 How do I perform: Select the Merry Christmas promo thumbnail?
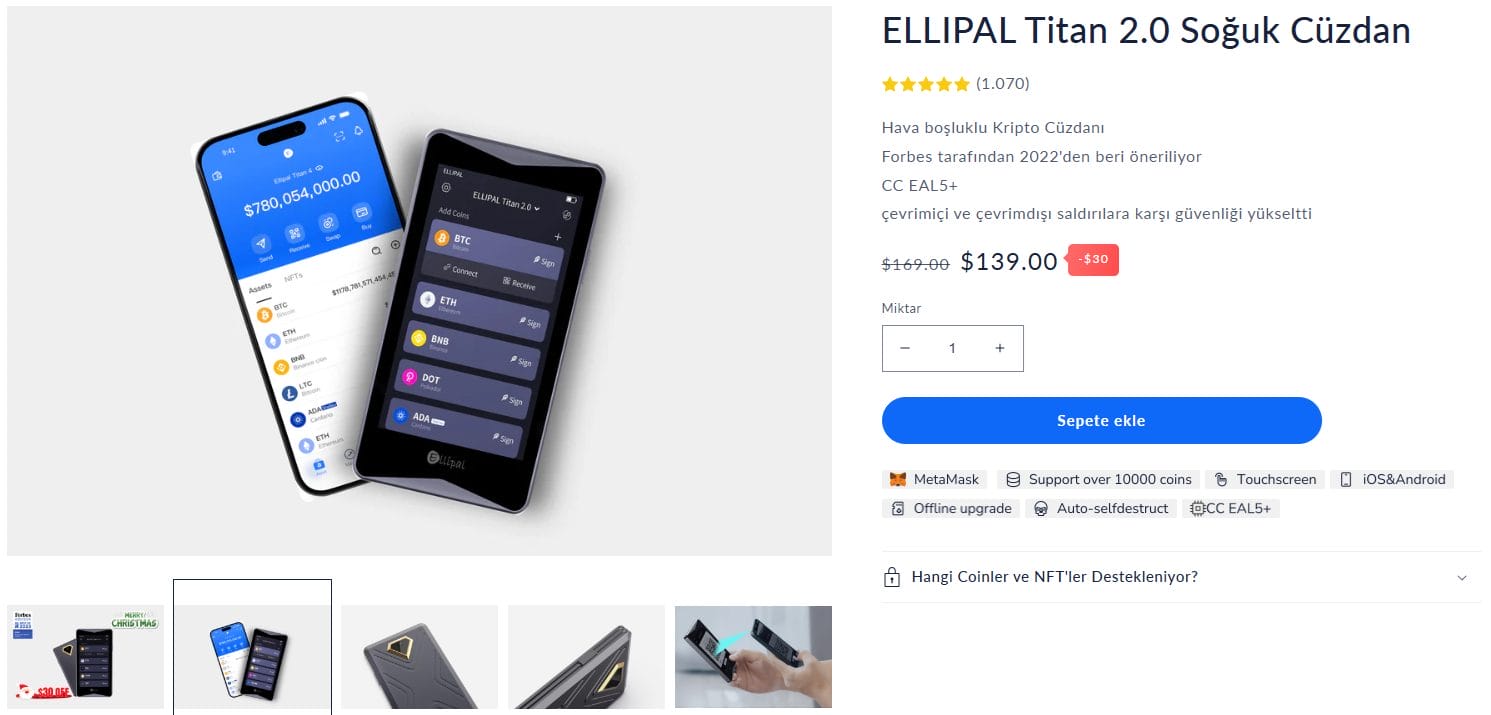(85, 657)
